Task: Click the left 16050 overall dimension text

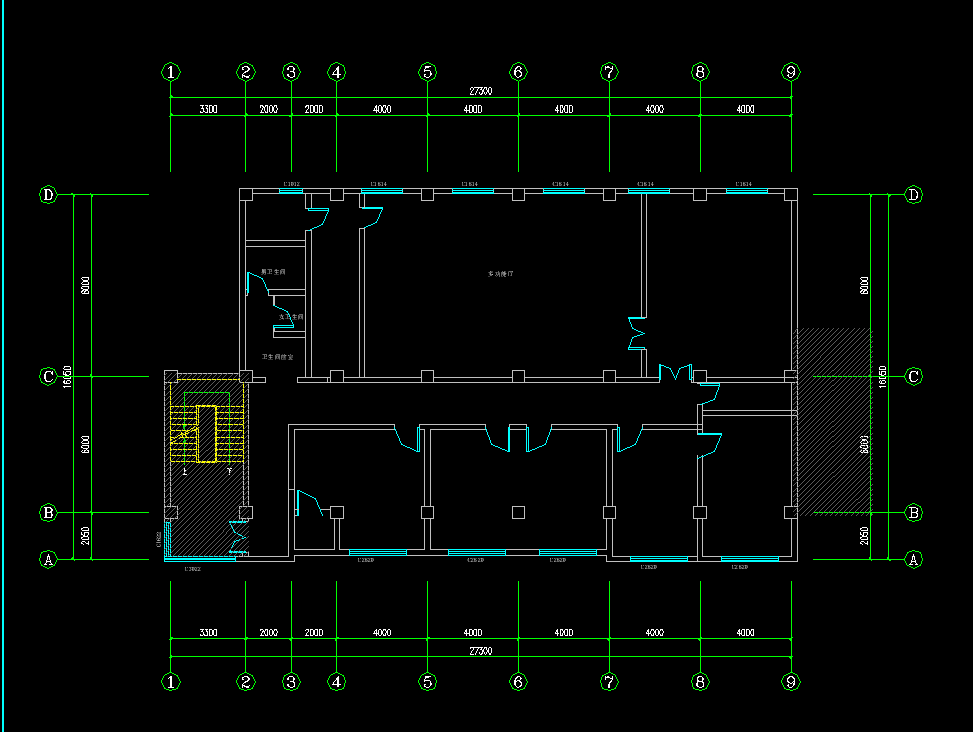Action: [x=66, y=377]
